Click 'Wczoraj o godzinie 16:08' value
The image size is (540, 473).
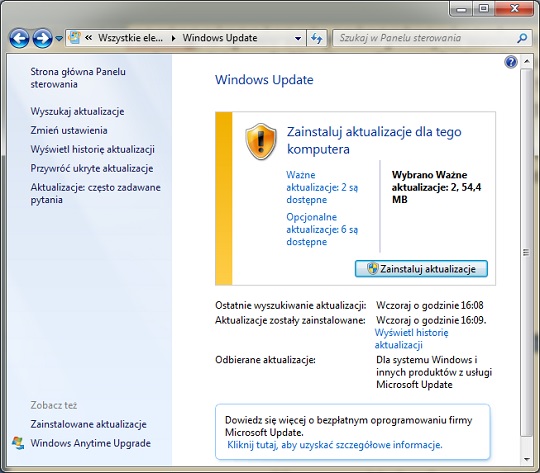[430, 305]
